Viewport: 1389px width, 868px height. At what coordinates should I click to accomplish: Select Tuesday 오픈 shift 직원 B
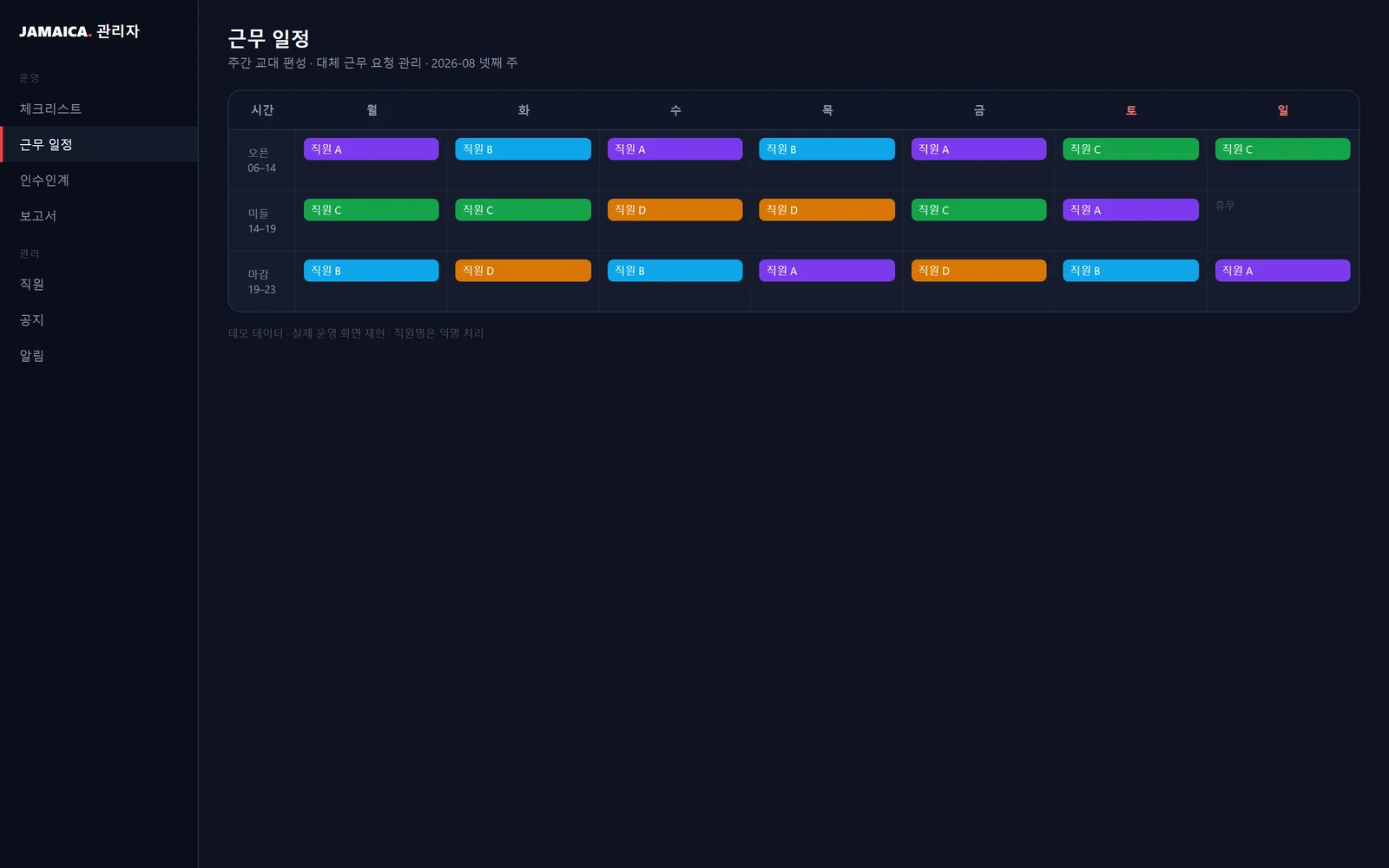point(523,149)
